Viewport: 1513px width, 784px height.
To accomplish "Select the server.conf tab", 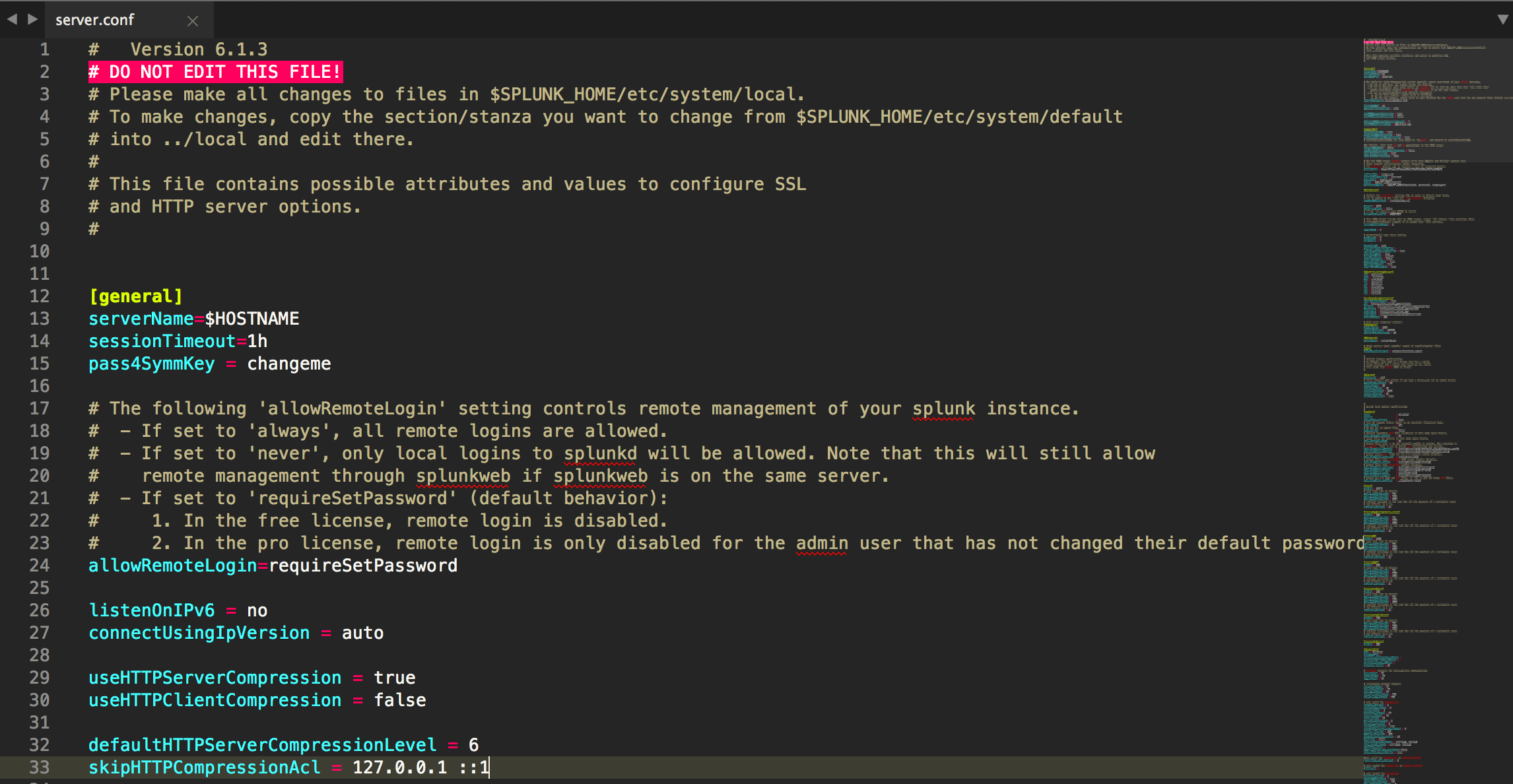I will tap(95, 20).
